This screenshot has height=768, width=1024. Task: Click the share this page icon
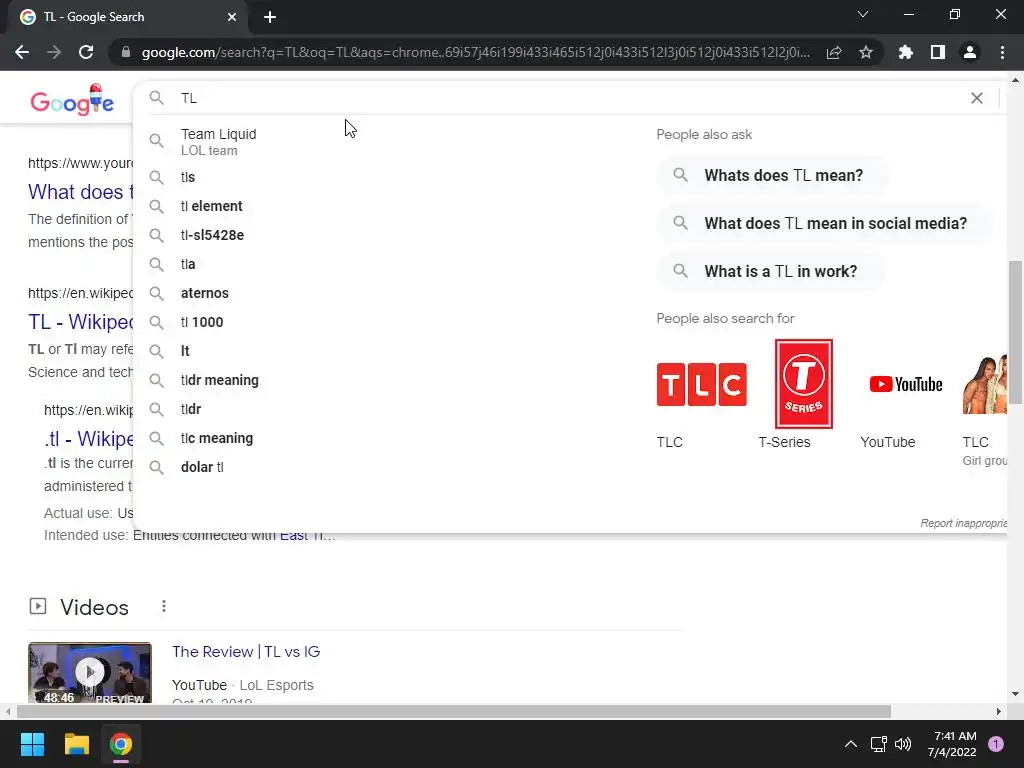coord(834,53)
